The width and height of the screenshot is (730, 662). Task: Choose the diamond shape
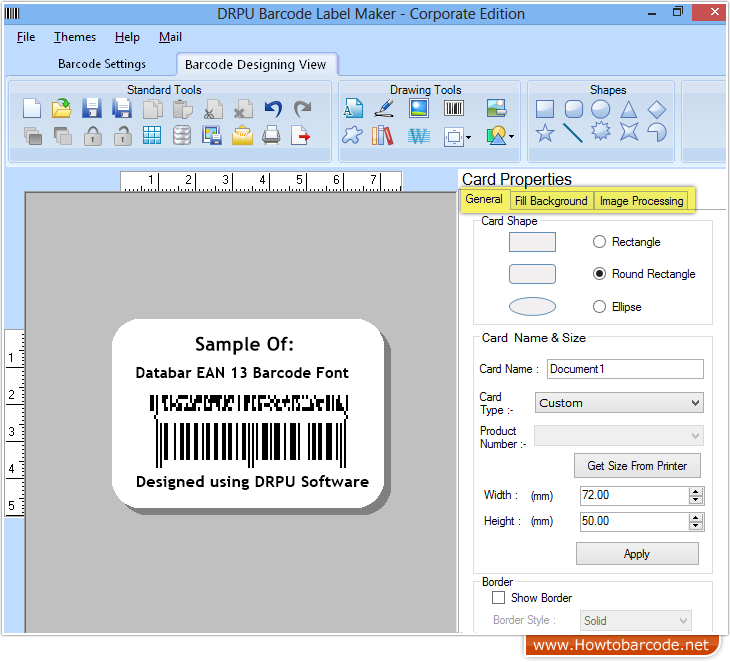click(657, 109)
